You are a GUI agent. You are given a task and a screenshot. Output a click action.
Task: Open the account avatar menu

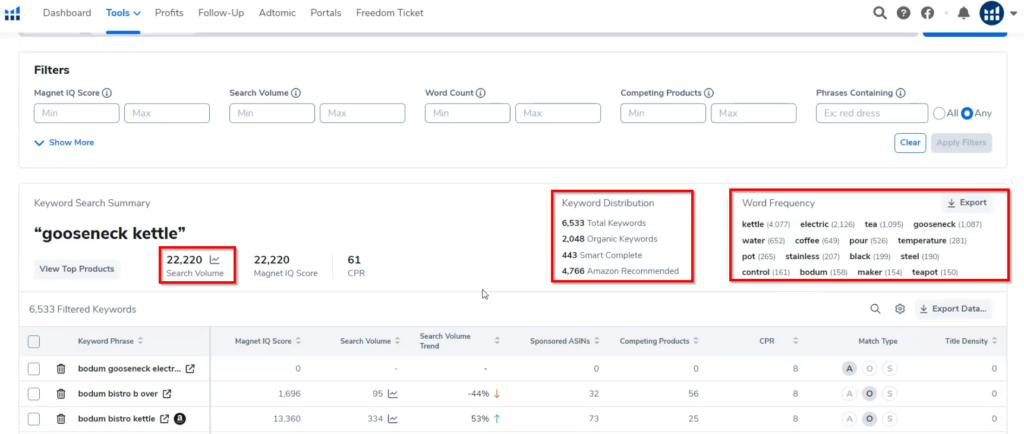pyautogui.click(x=991, y=13)
